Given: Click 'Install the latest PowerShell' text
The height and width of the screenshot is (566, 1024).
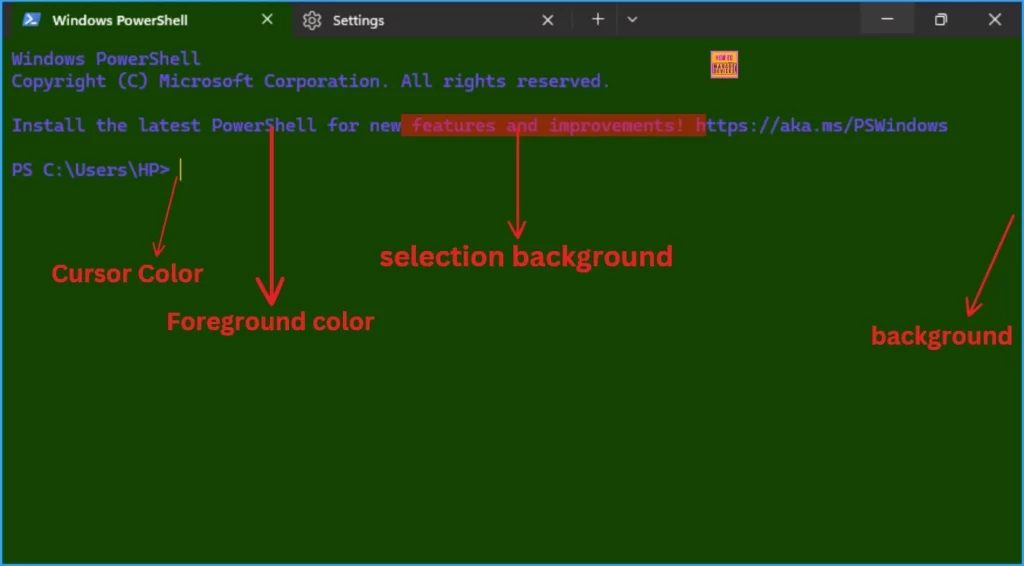Looking at the screenshot, I should (164, 125).
